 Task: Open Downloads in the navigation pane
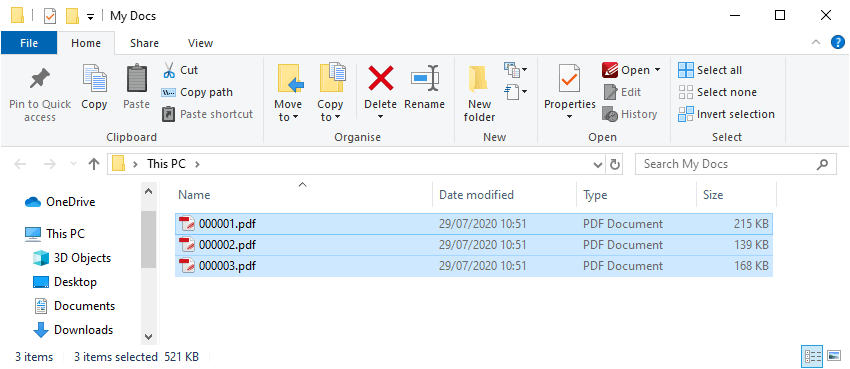[73, 329]
